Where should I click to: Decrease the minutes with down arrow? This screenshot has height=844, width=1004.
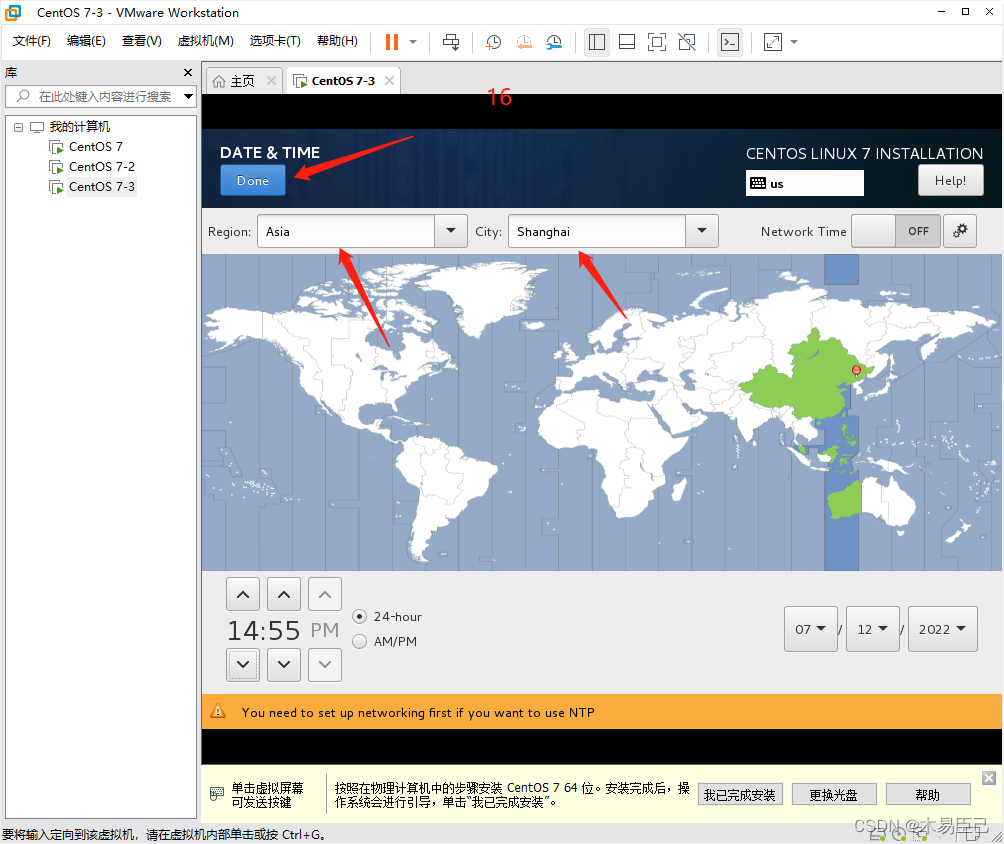284,665
